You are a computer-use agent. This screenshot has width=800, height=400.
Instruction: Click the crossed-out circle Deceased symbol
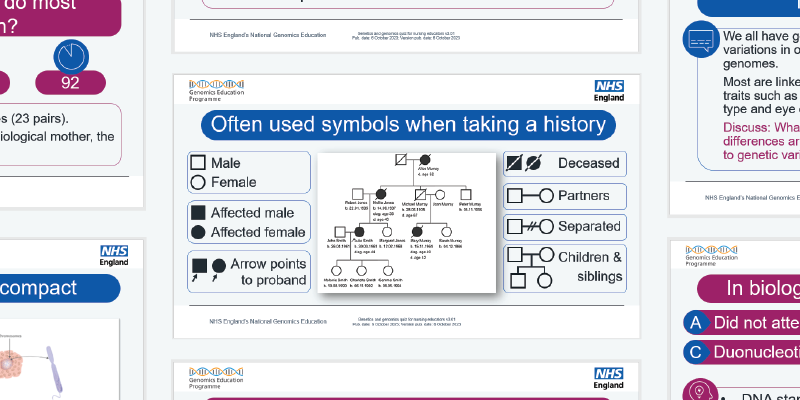coord(533,163)
